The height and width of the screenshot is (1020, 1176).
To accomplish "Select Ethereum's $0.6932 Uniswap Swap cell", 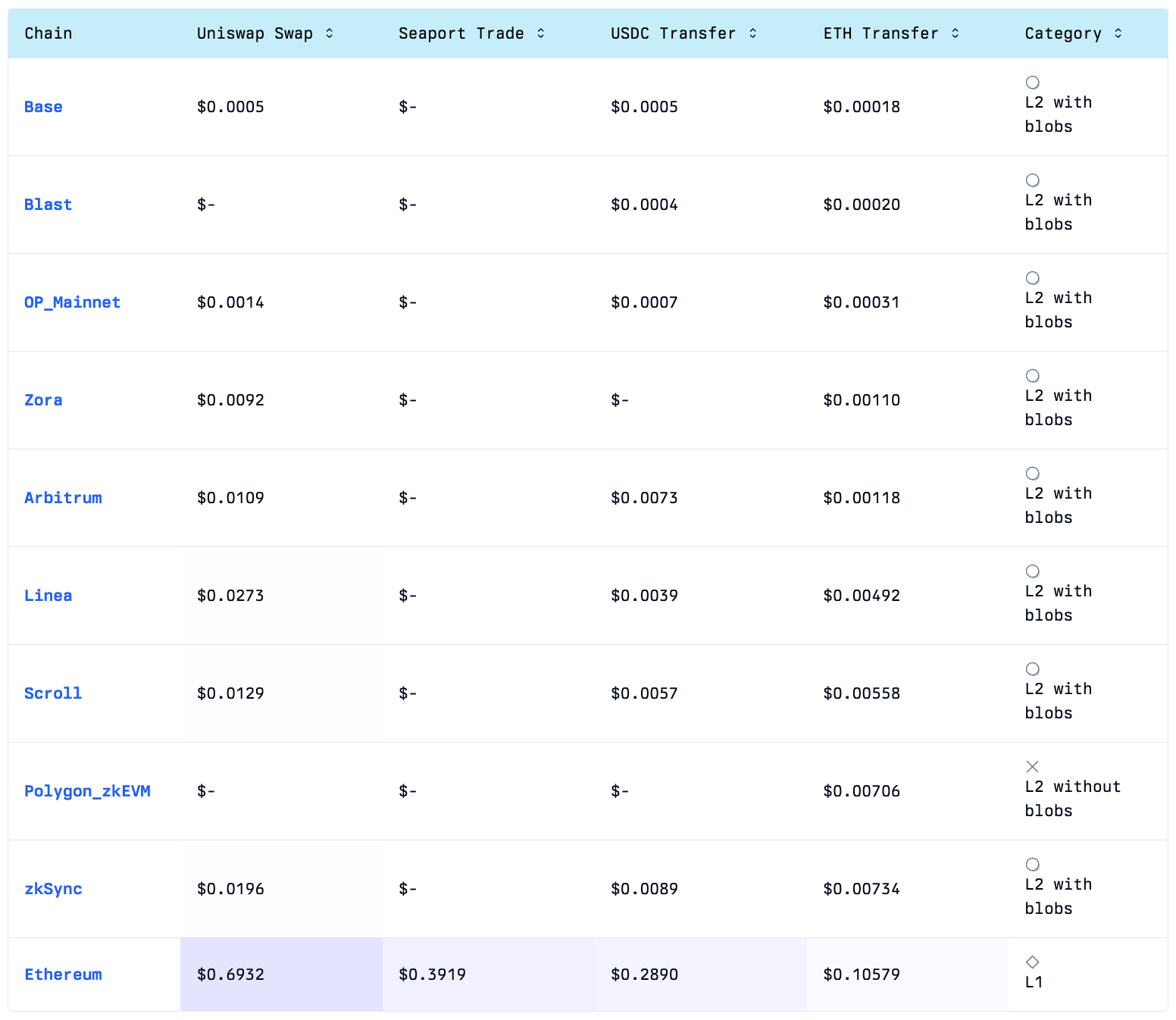I will click(x=281, y=975).
